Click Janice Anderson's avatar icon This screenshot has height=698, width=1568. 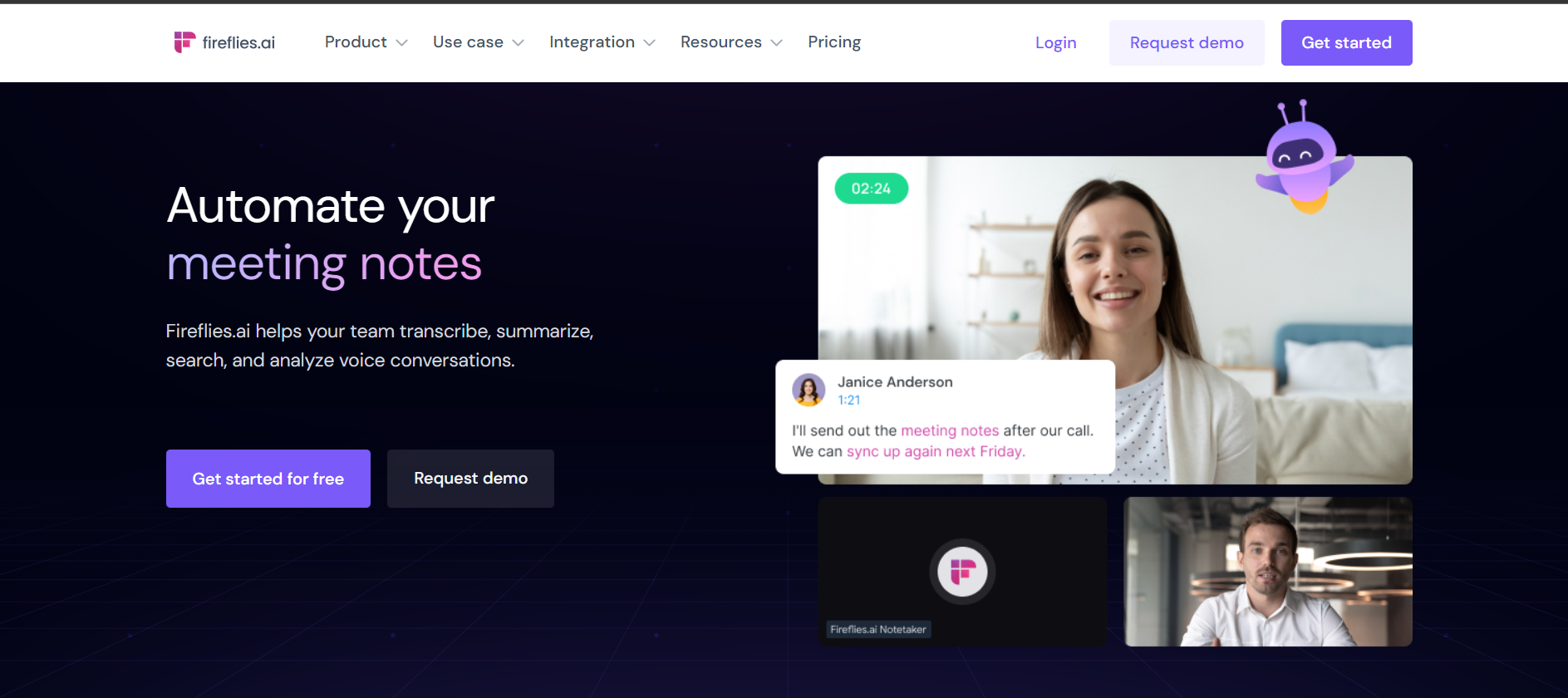[809, 390]
